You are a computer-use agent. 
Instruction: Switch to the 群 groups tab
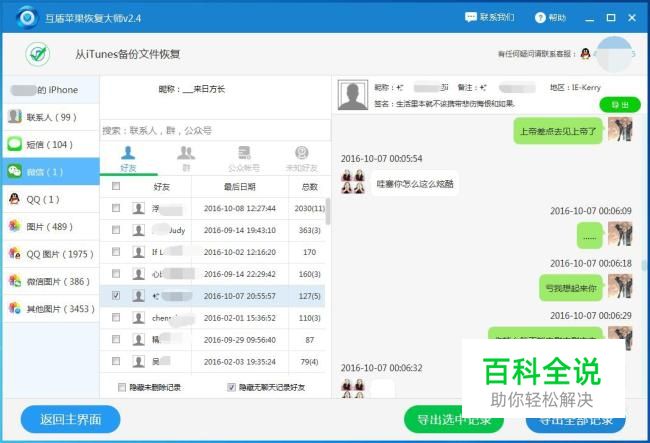pyautogui.click(x=186, y=159)
